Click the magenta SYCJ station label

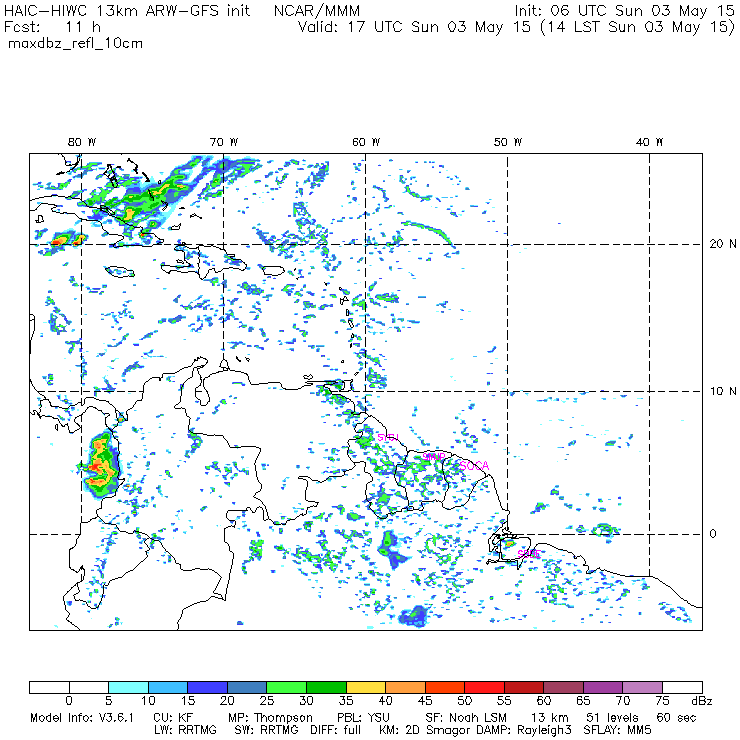(388, 437)
